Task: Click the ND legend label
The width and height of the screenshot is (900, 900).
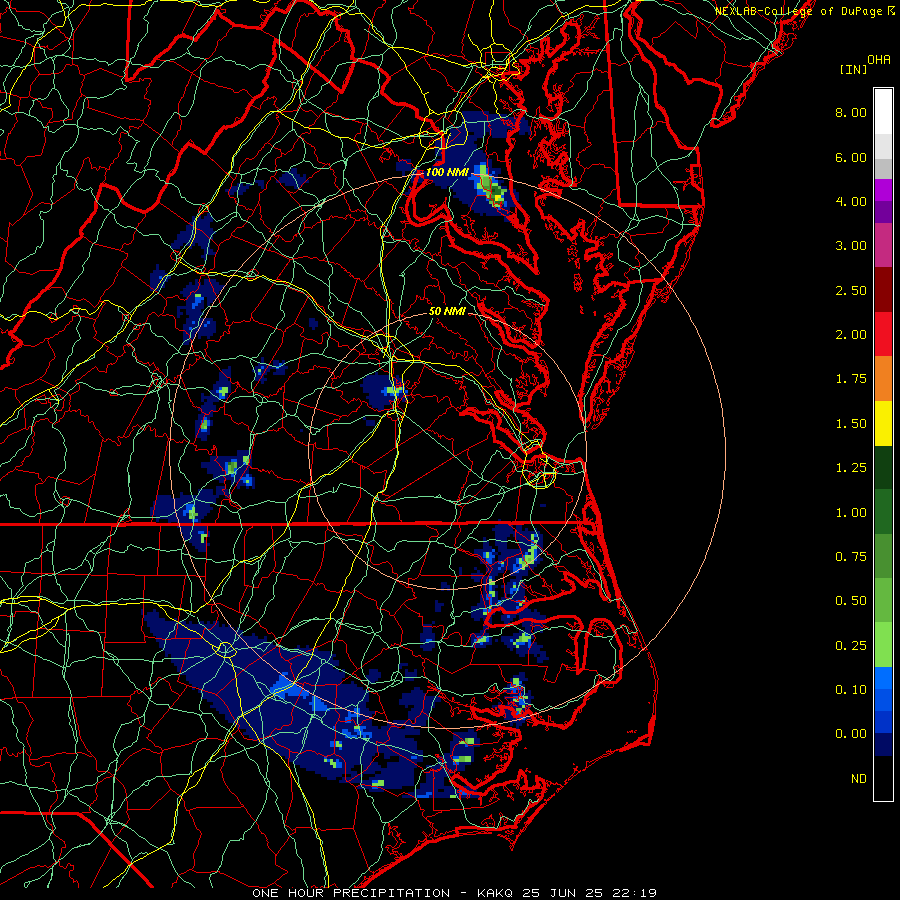Action: 859,779
